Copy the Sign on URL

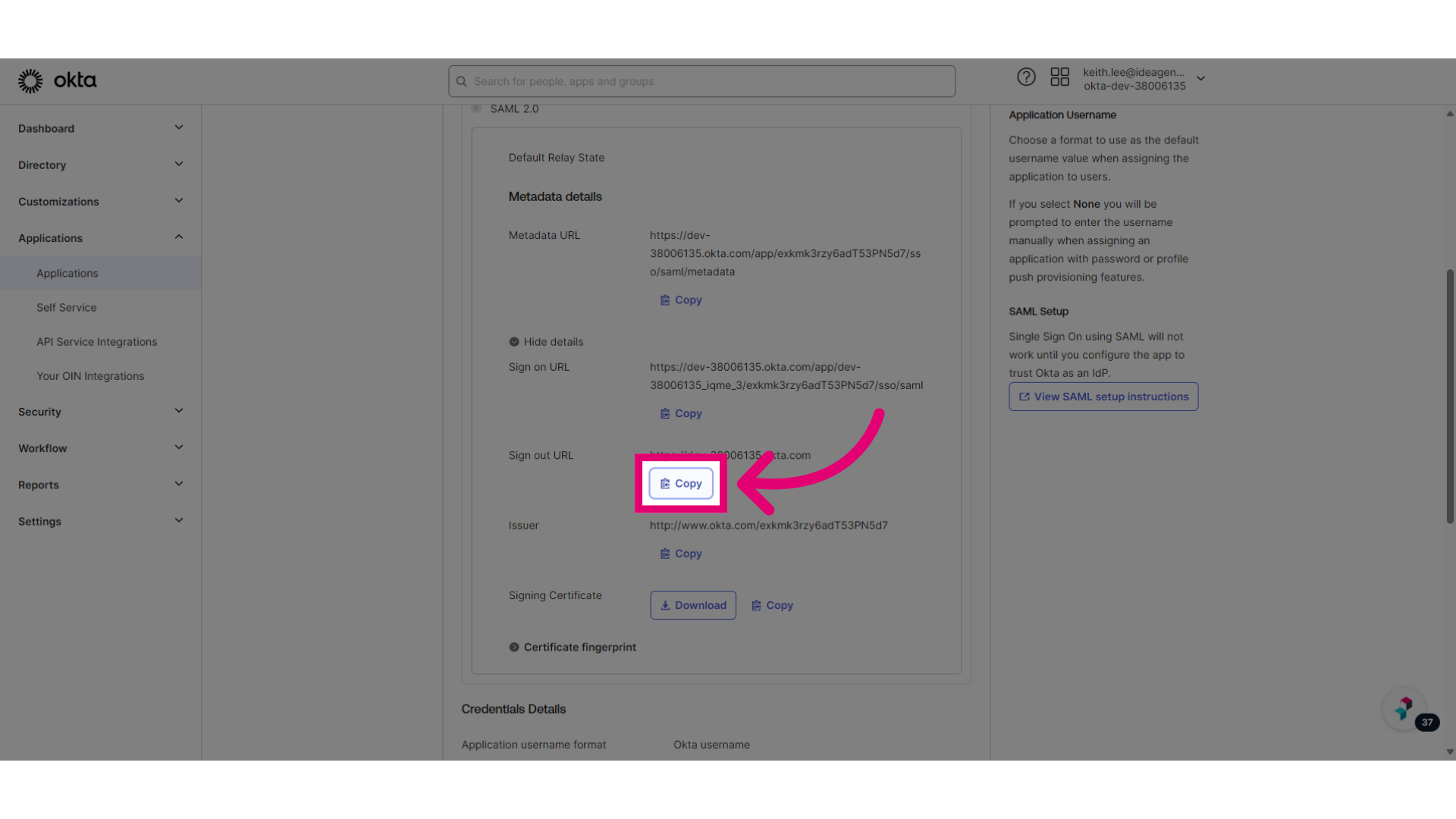681,414
